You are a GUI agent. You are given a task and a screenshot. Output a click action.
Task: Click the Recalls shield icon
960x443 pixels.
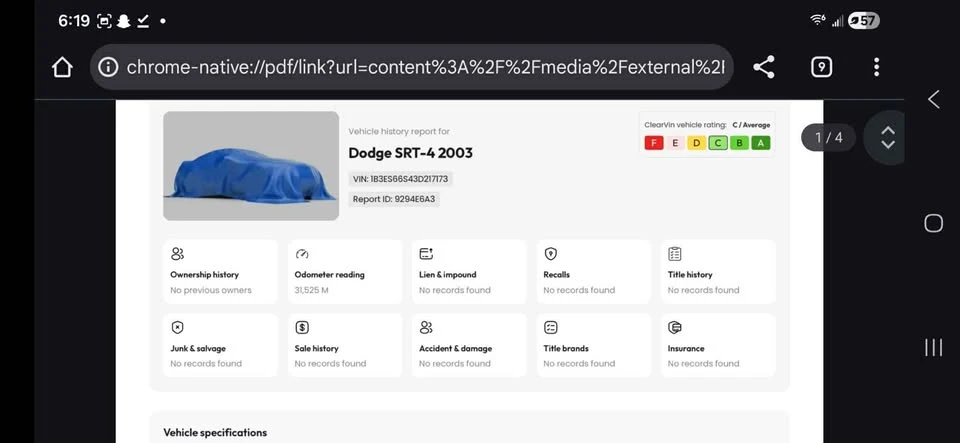click(x=550, y=254)
